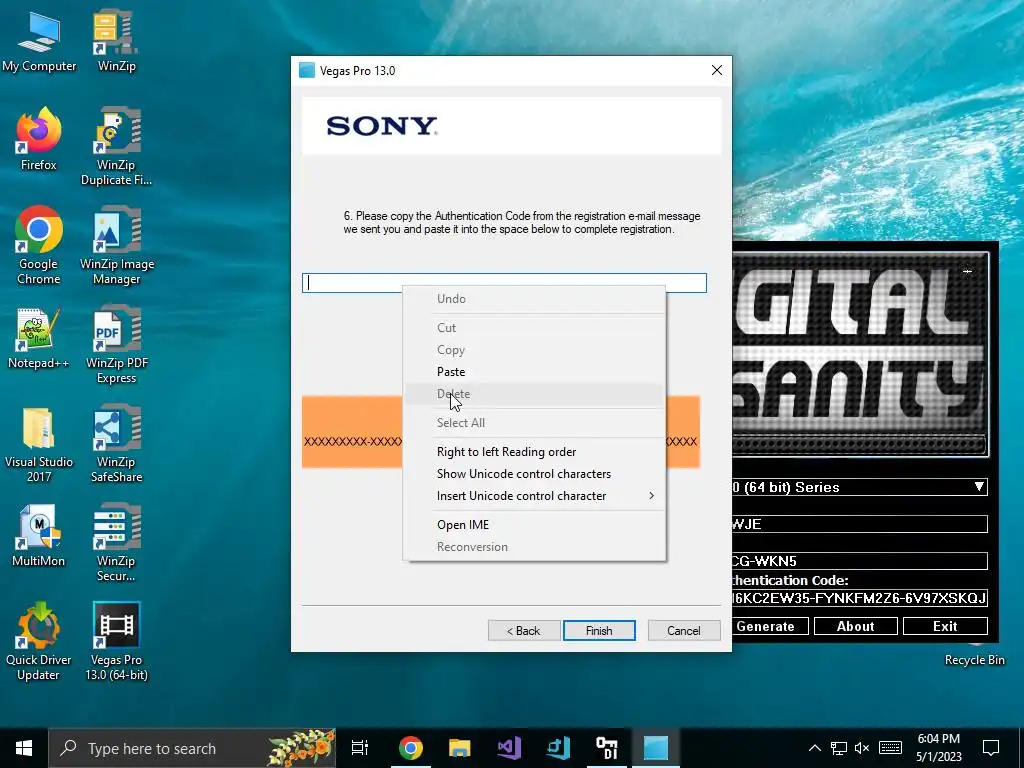Open the Windows Start menu
Viewport: 1024px width, 768px height.
[x=24, y=748]
